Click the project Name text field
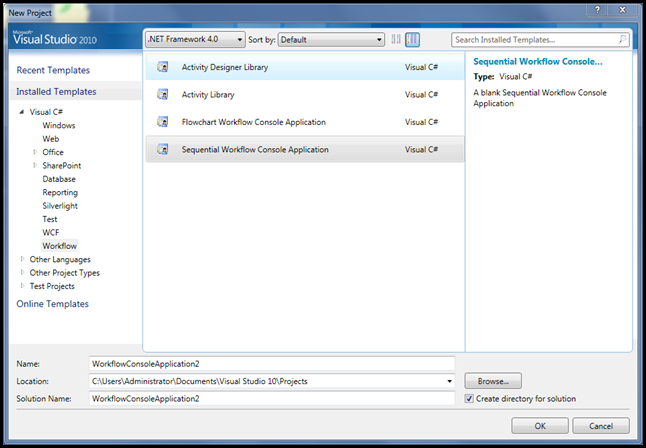The image size is (646, 448). (272, 364)
